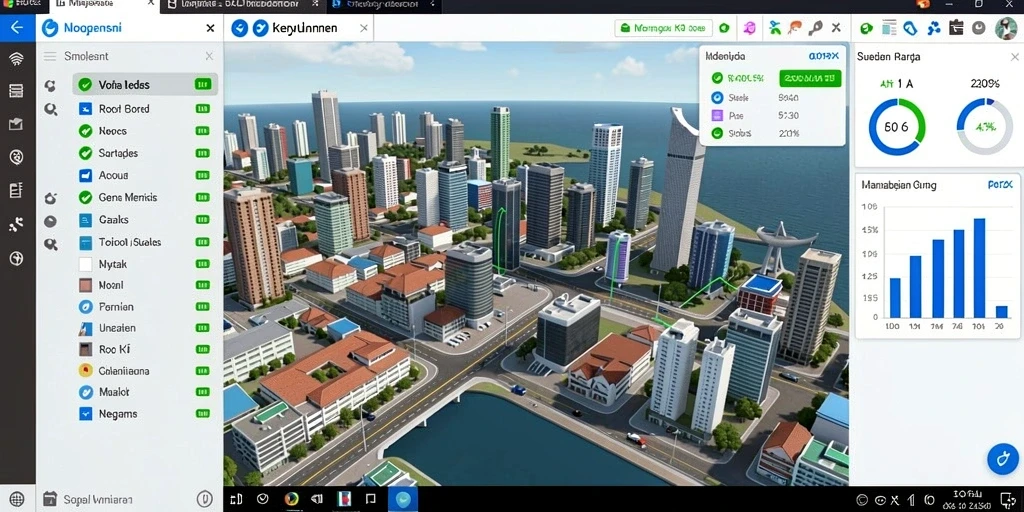The height and width of the screenshot is (512, 1024).
Task: Click the blue floating plug button
Action: tap(1002, 458)
